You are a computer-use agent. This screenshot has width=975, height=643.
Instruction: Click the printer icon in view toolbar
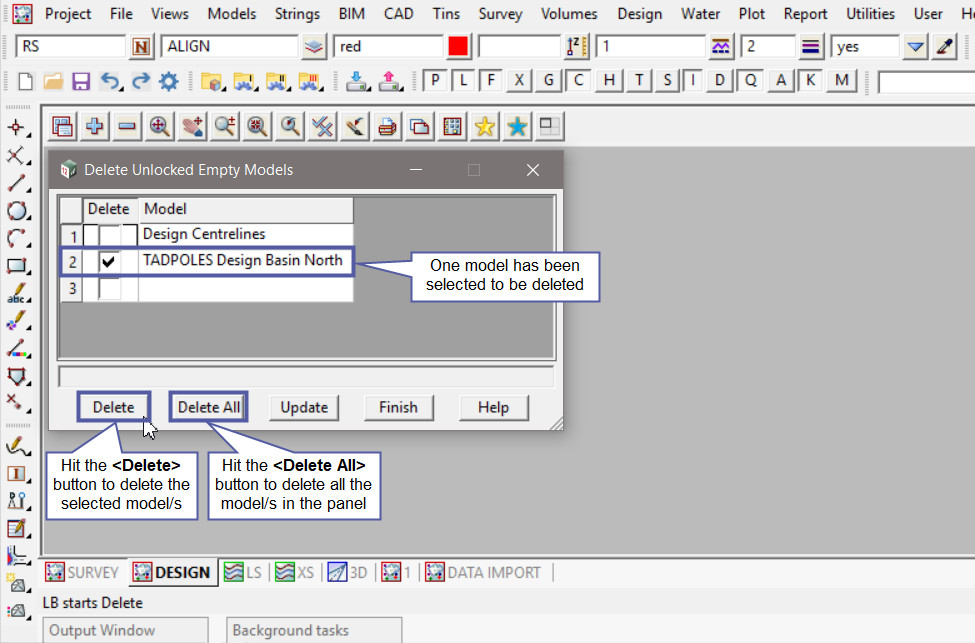387,126
